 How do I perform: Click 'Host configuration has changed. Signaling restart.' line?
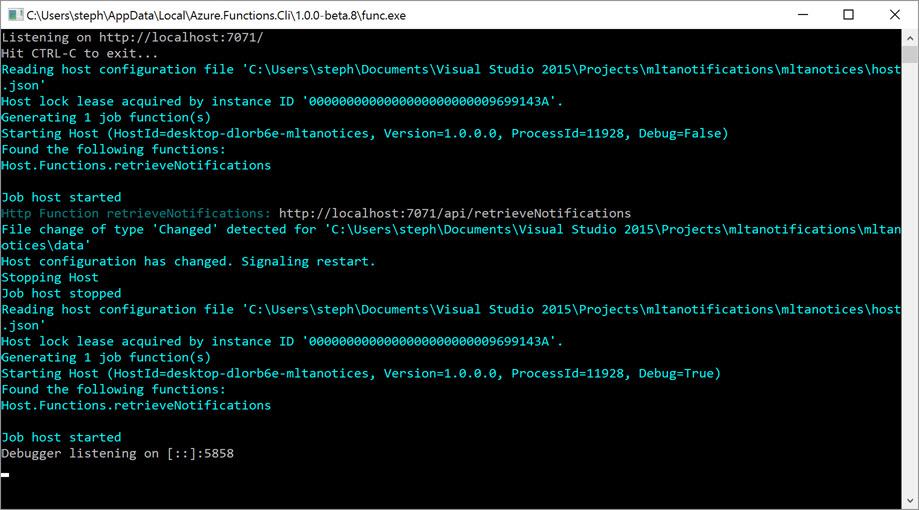coord(188,261)
